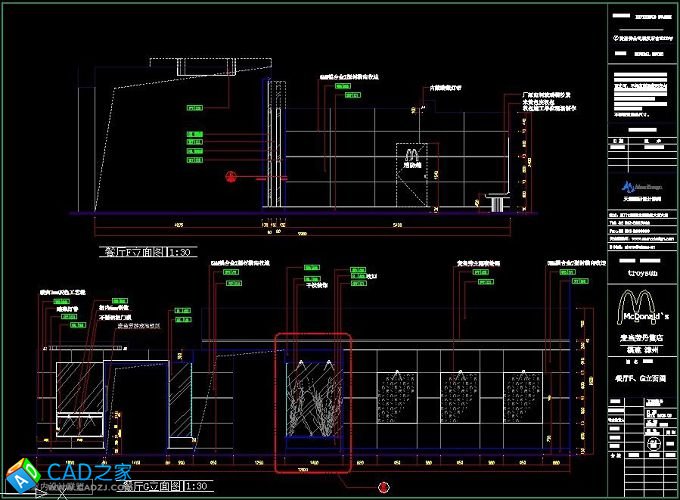680x500 pixels.
Task: Click the company website link in the title block
Action: pyautogui.click(x=642, y=239)
